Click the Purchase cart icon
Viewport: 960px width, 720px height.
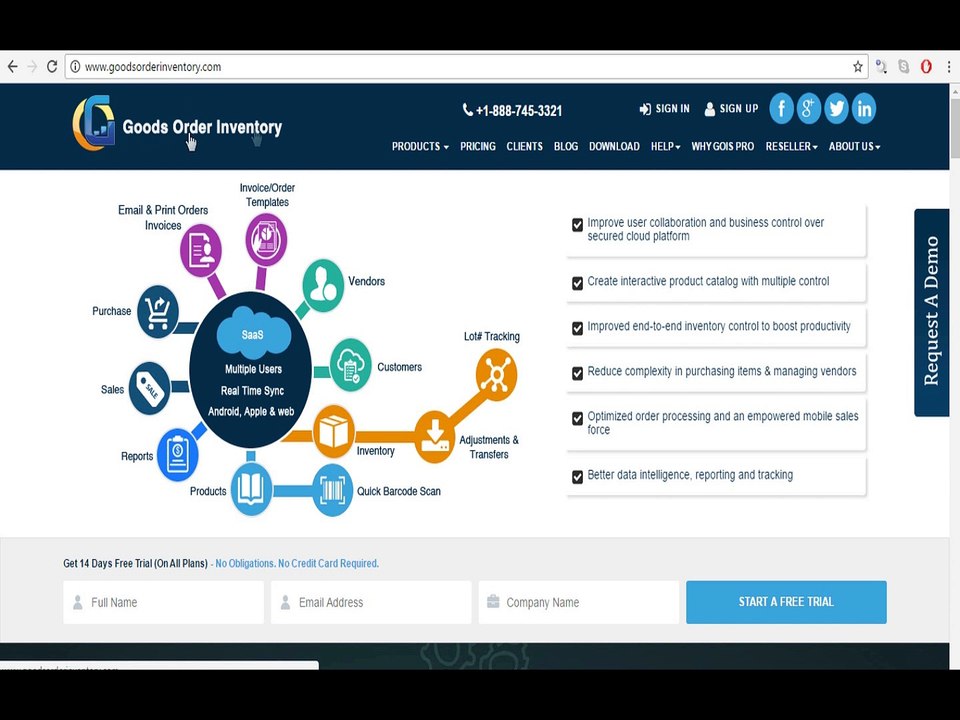tap(157, 312)
